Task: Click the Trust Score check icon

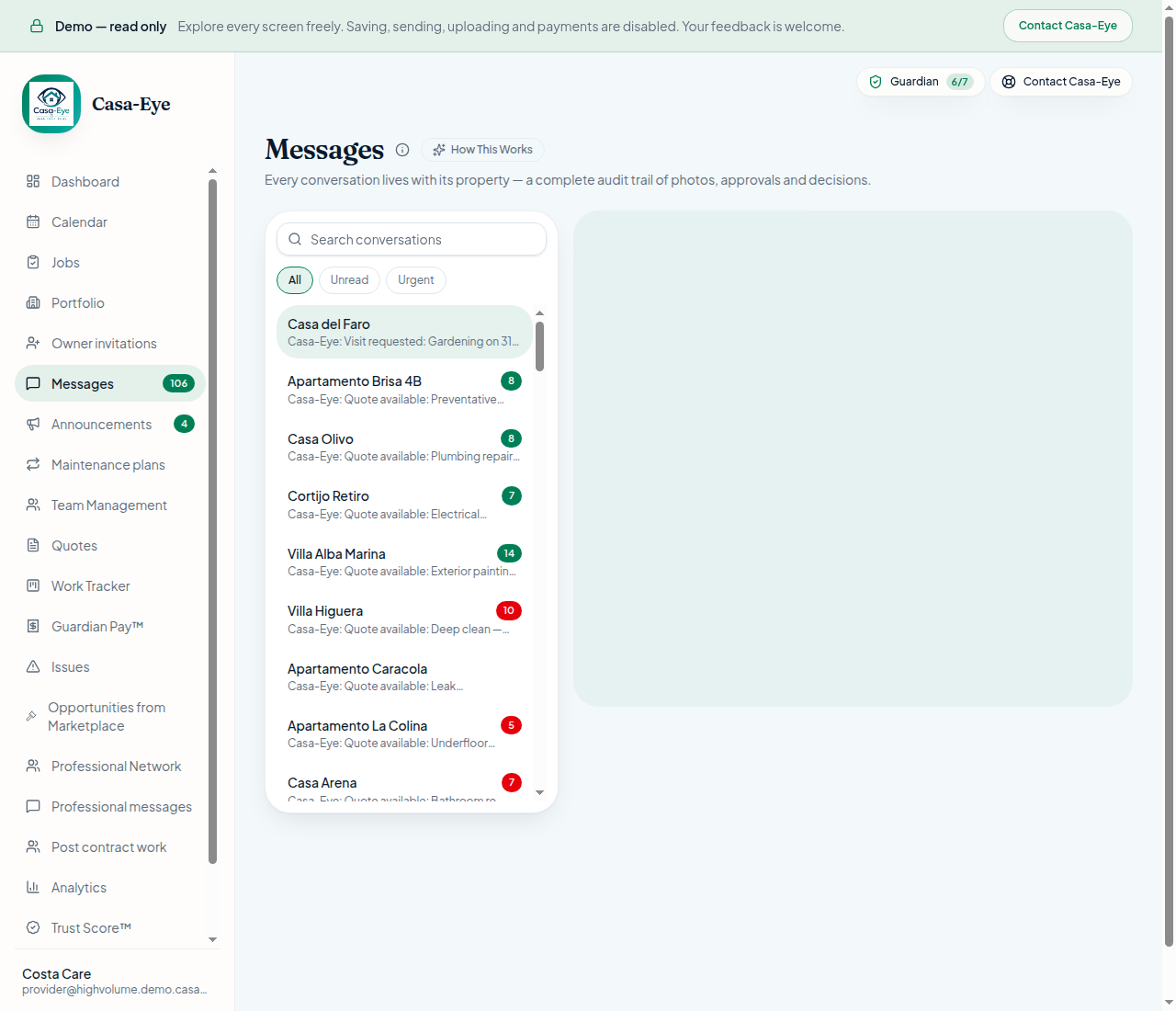Action: click(x=33, y=927)
